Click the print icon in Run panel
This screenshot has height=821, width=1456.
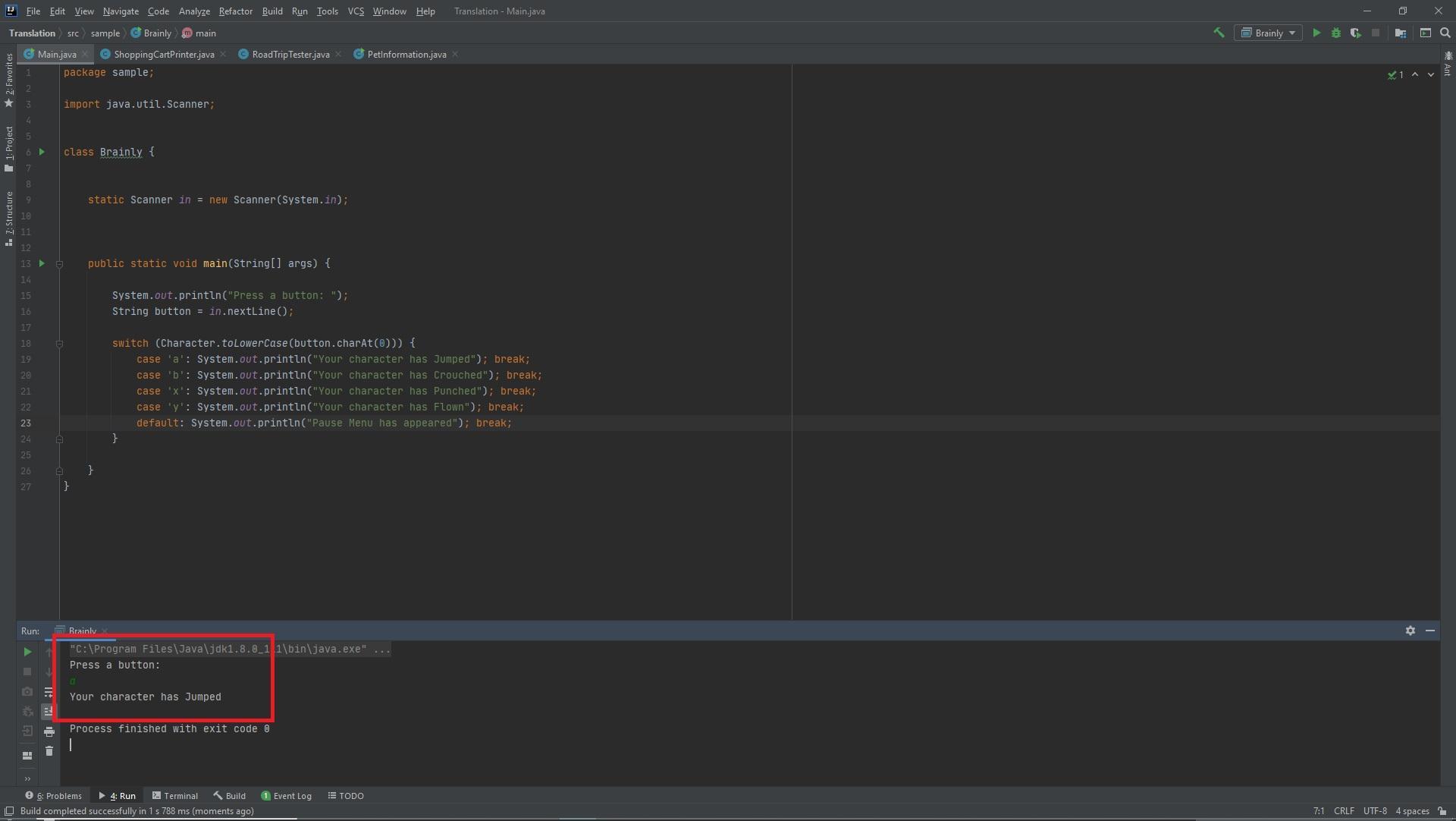point(49,731)
